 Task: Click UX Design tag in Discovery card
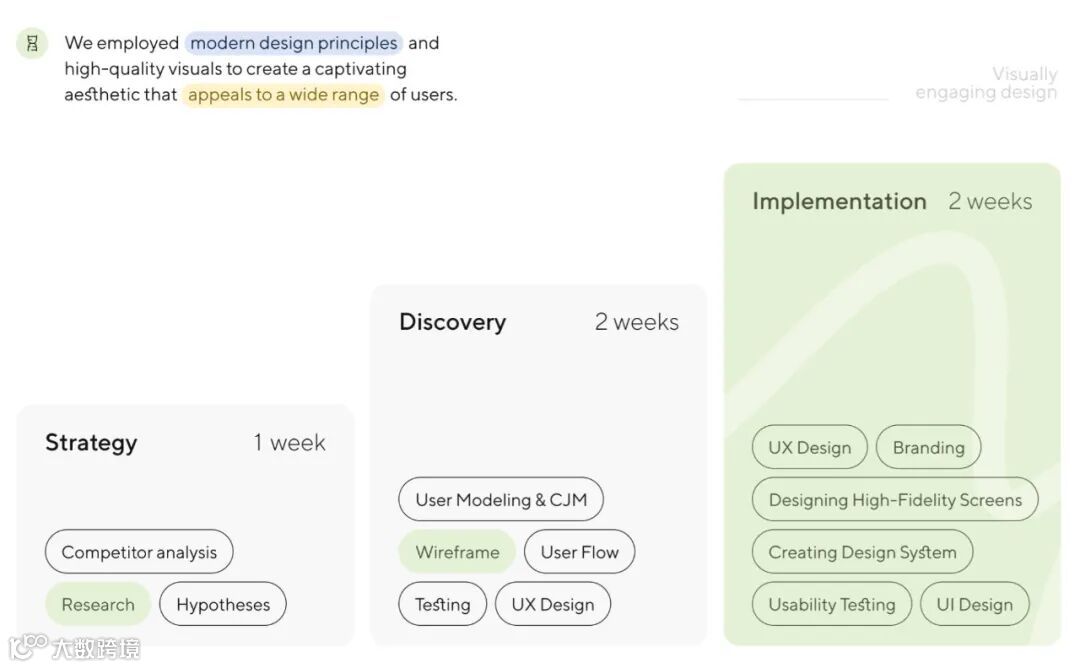tap(553, 604)
